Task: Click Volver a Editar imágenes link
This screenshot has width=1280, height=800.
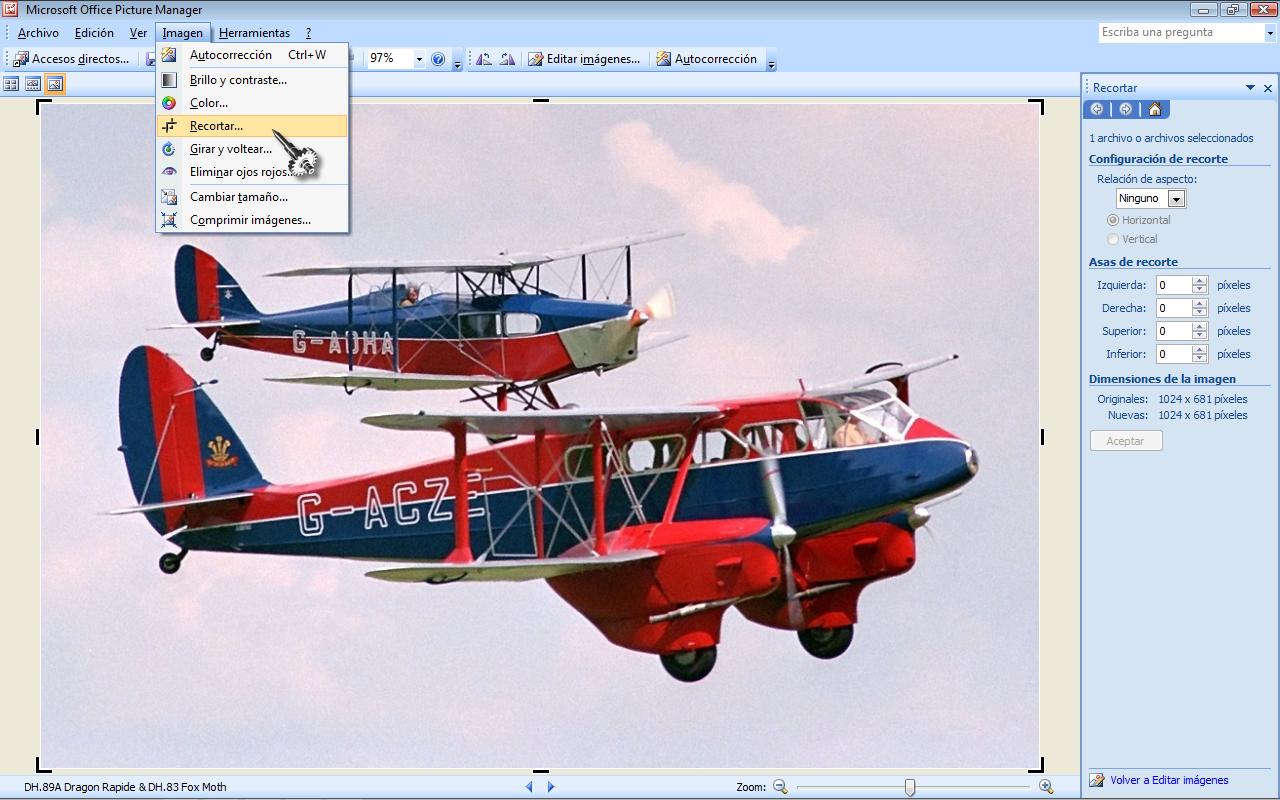Action: [x=1169, y=780]
